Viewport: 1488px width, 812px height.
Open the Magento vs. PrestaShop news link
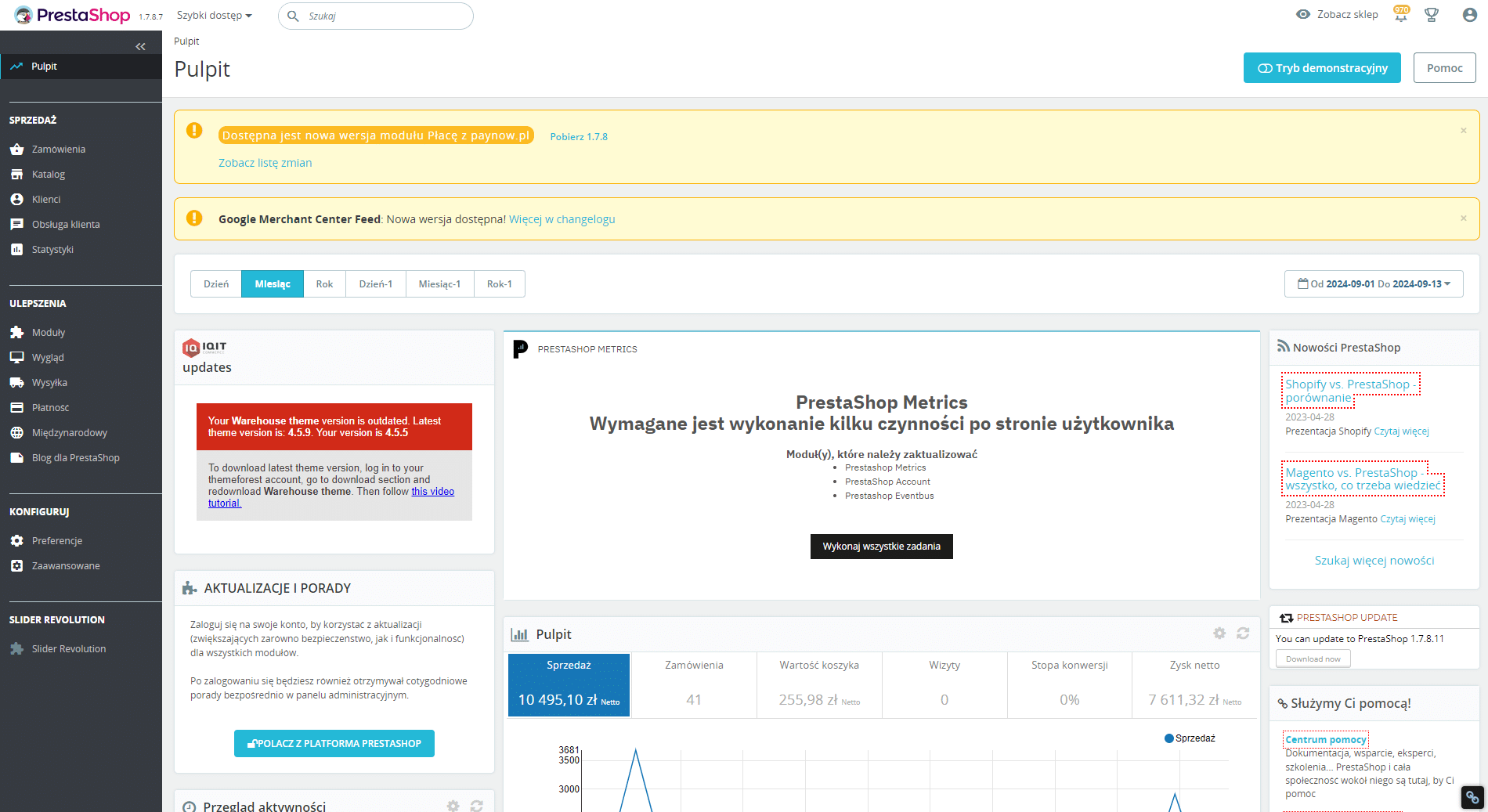1363,479
